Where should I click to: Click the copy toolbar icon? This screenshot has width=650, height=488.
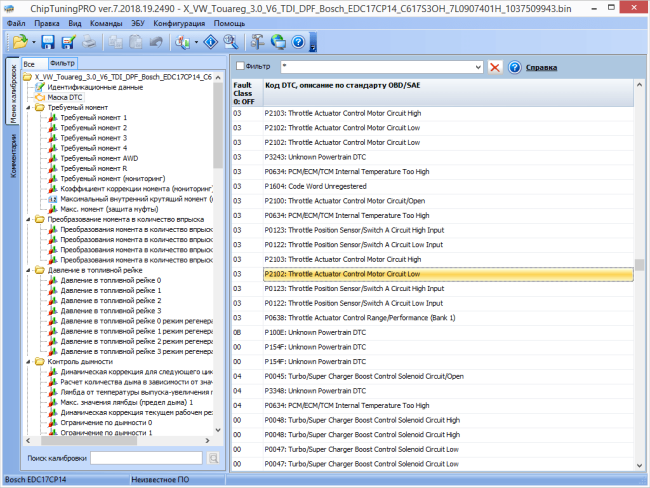tap(115, 42)
